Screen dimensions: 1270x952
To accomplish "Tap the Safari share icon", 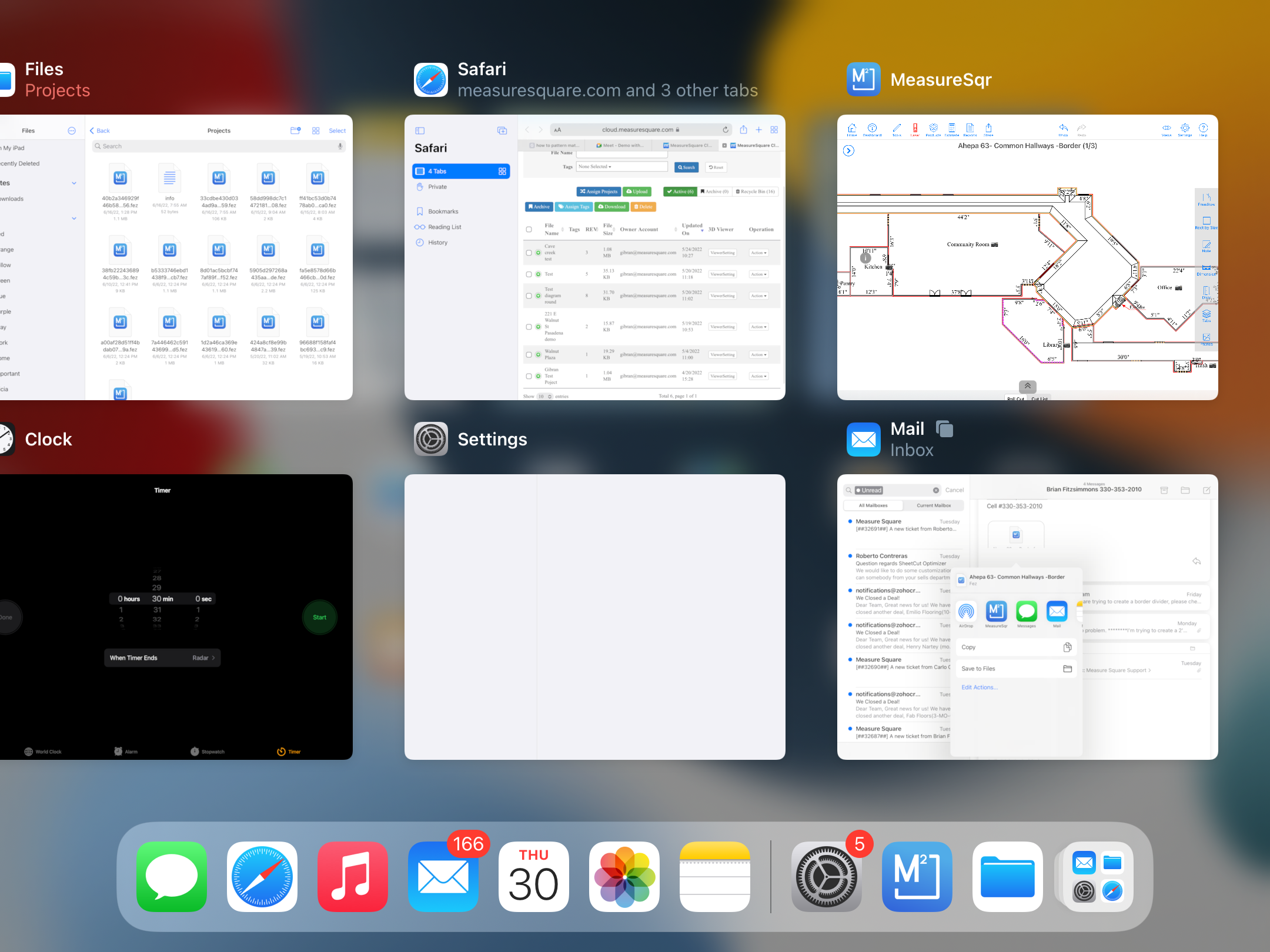I will (x=743, y=130).
